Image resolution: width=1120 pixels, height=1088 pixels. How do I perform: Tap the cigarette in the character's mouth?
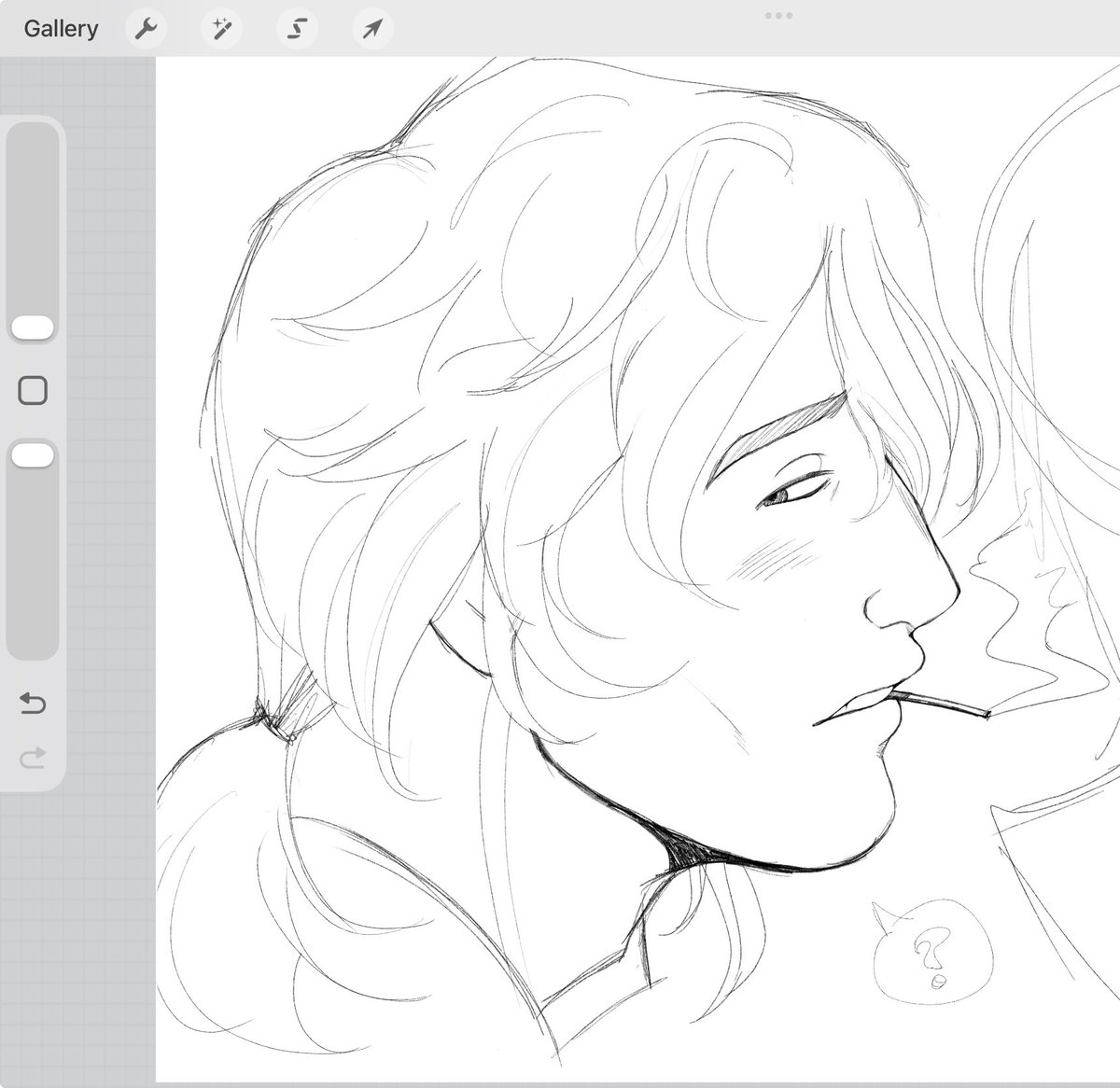tap(943, 702)
